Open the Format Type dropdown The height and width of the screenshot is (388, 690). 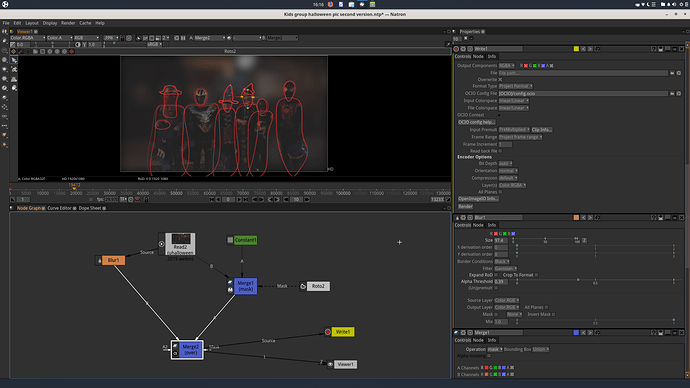pos(515,86)
